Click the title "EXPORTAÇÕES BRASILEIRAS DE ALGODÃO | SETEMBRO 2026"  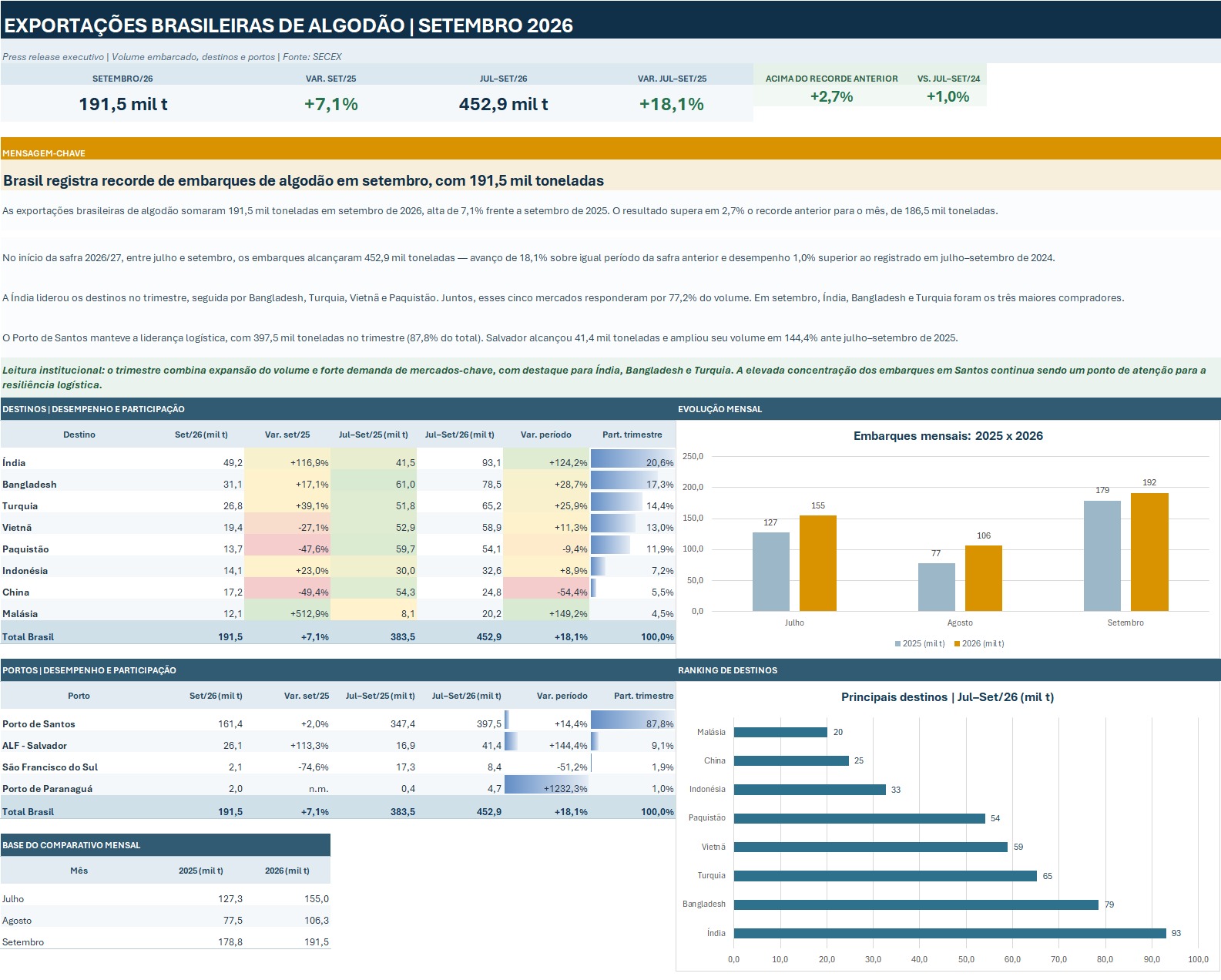[x=289, y=25]
